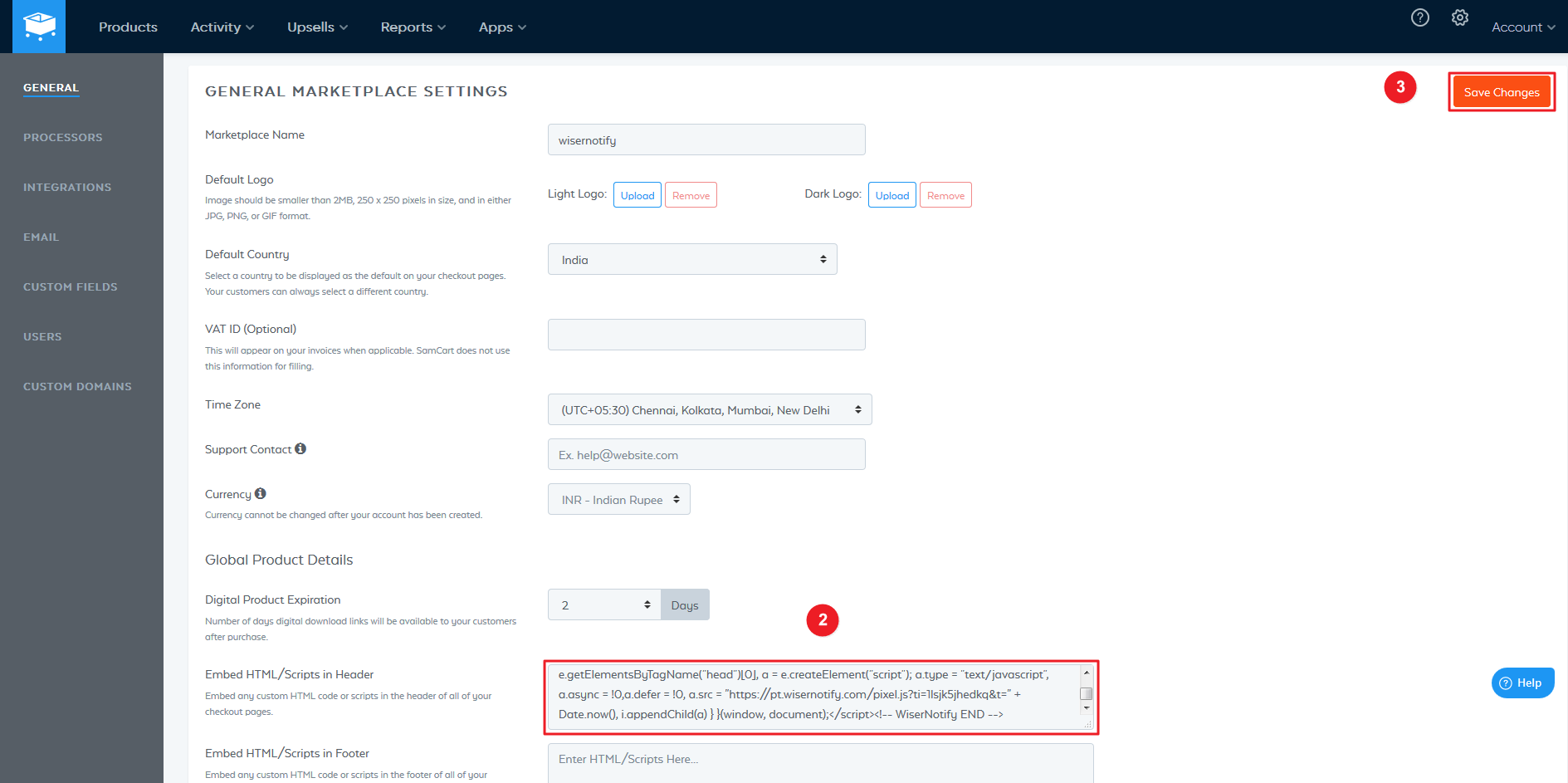This screenshot has height=783, width=1568.
Task: Expand the Account menu
Action: click(1522, 27)
